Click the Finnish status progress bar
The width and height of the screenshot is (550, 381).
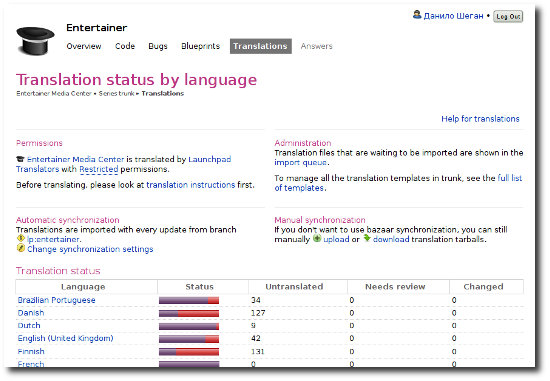coord(189,352)
